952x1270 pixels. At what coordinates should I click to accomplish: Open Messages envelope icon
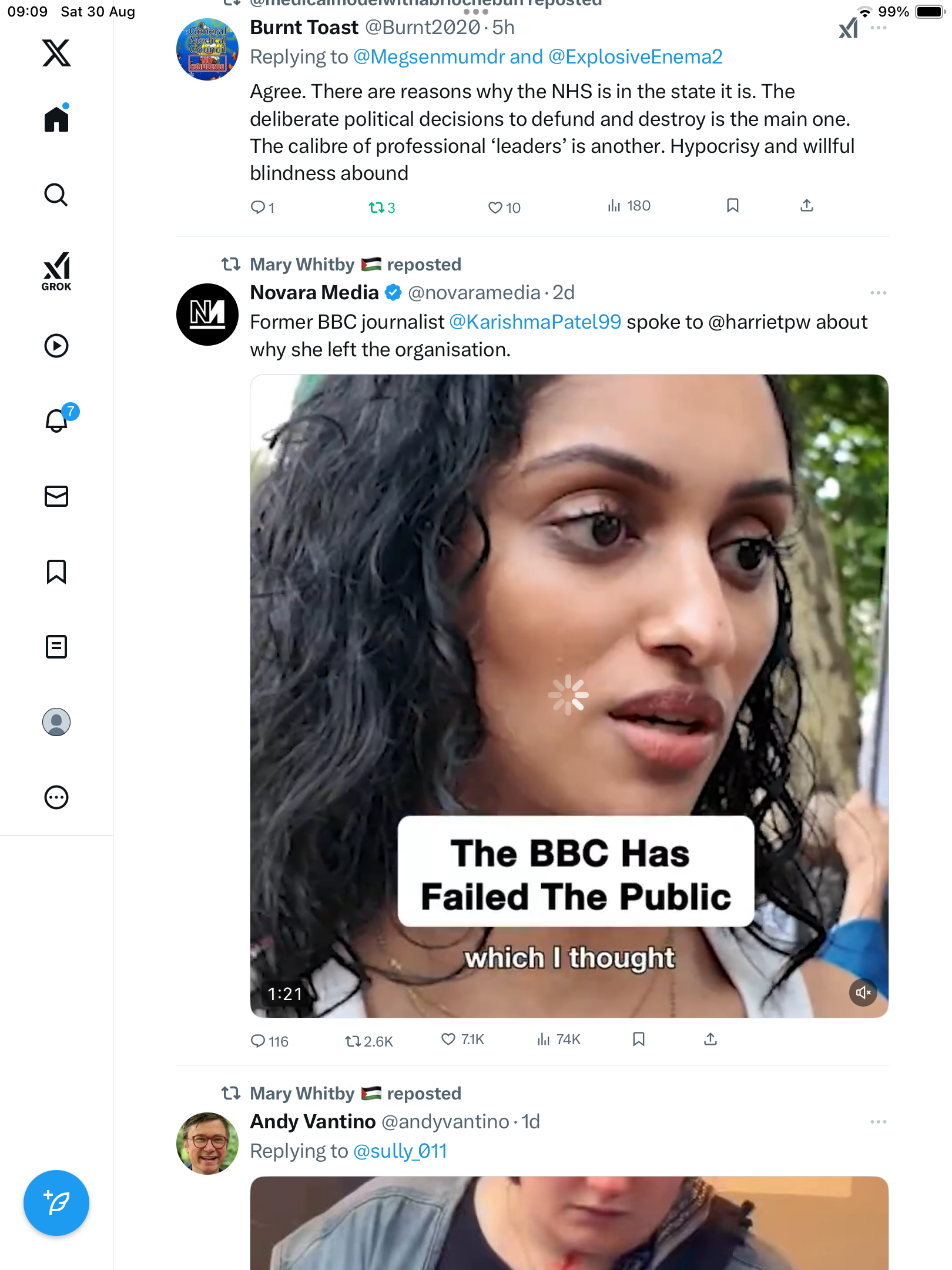coord(56,496)
